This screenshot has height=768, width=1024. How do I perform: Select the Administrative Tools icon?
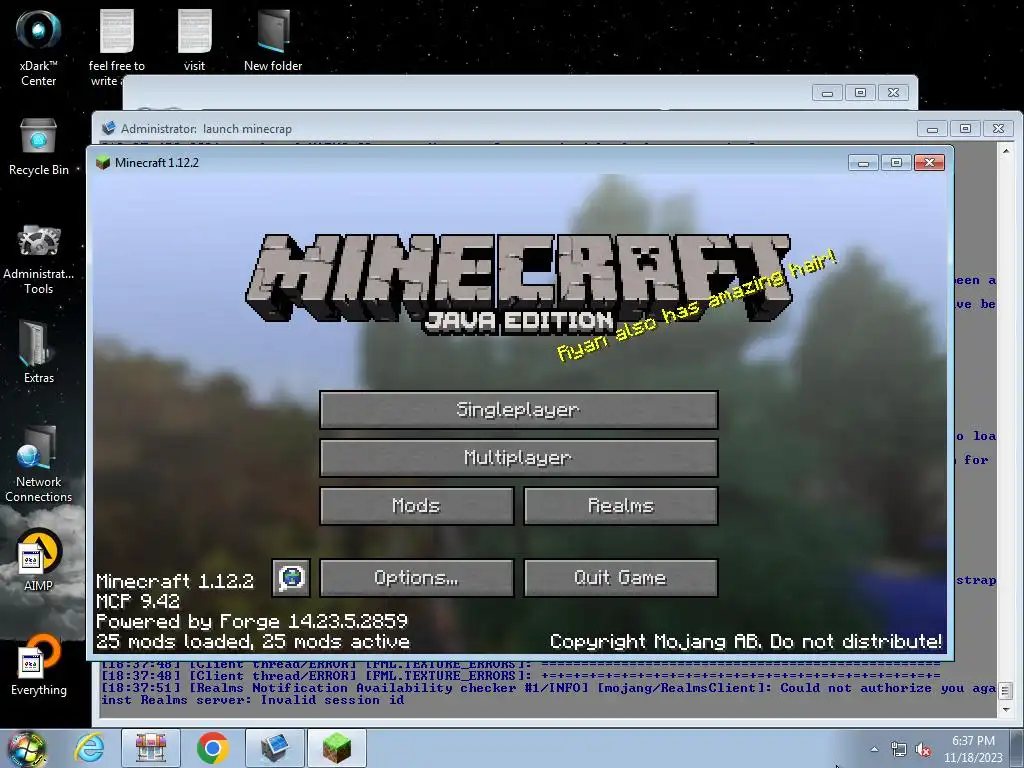39,259
